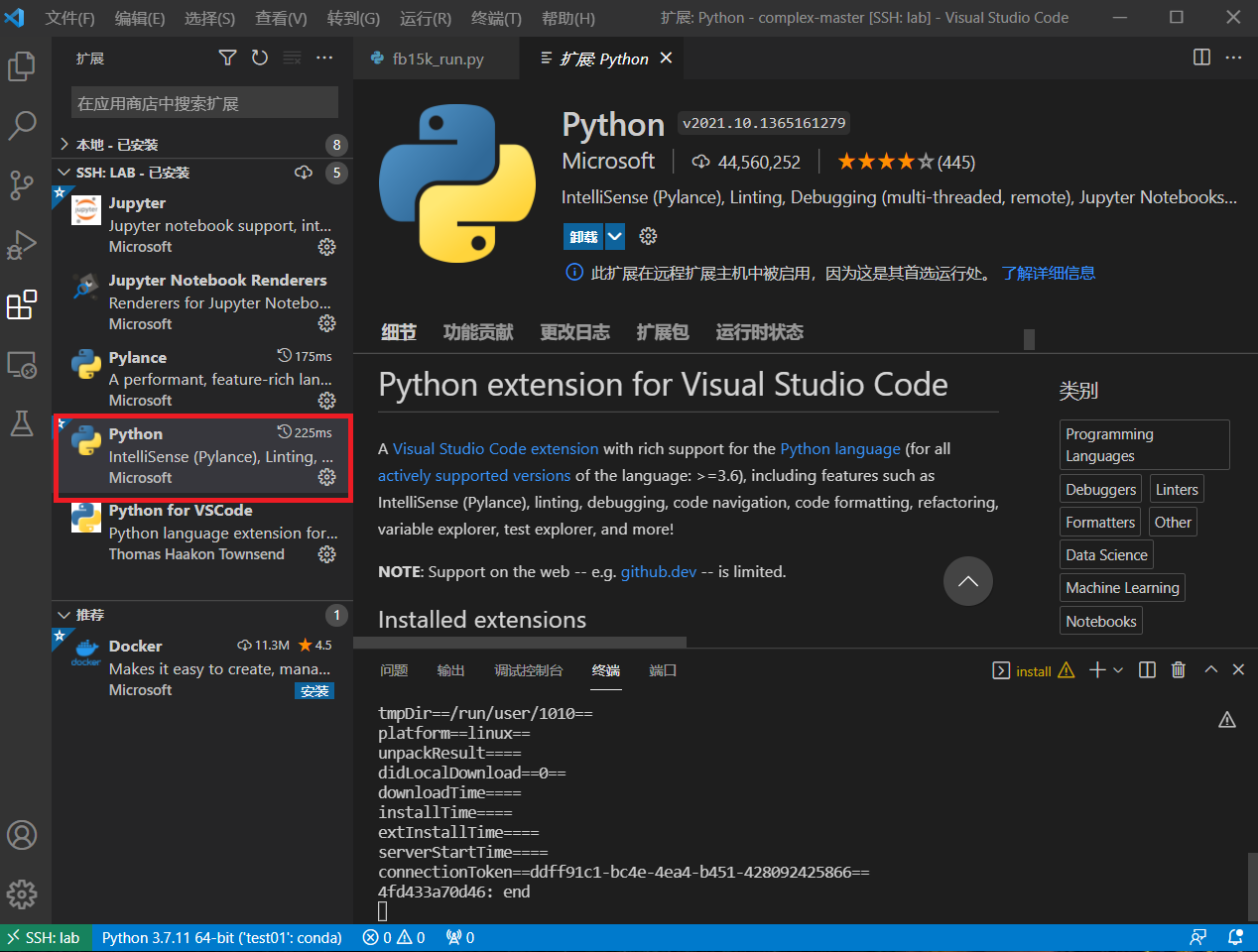
Task: Refresh the extensions list
Action: pyautogui.click(x=260, y=59)
